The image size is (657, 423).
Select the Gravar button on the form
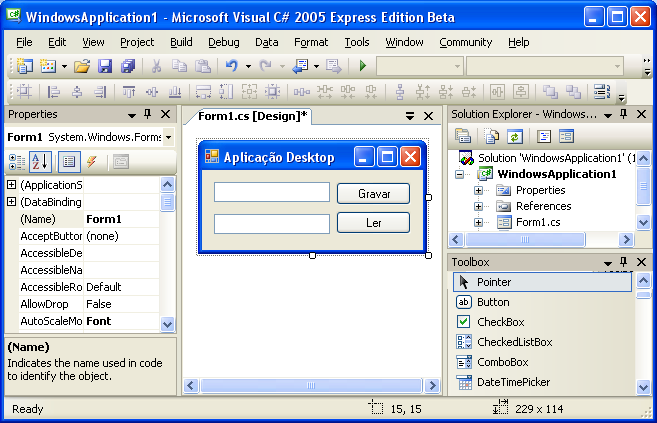[x=374, y=193]
